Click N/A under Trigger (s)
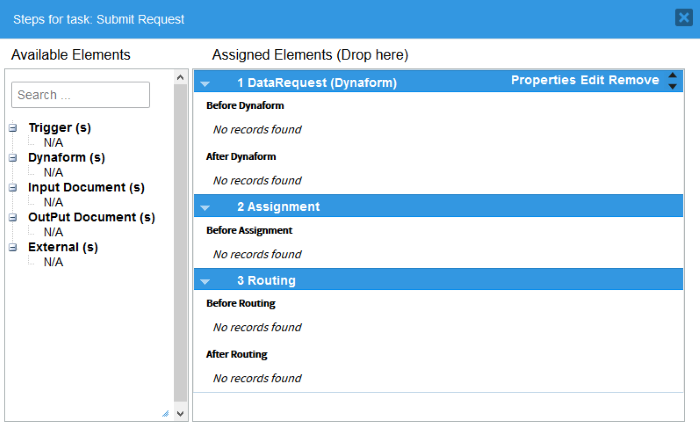Viewport: 700px width, 429px height. (53, 143)
